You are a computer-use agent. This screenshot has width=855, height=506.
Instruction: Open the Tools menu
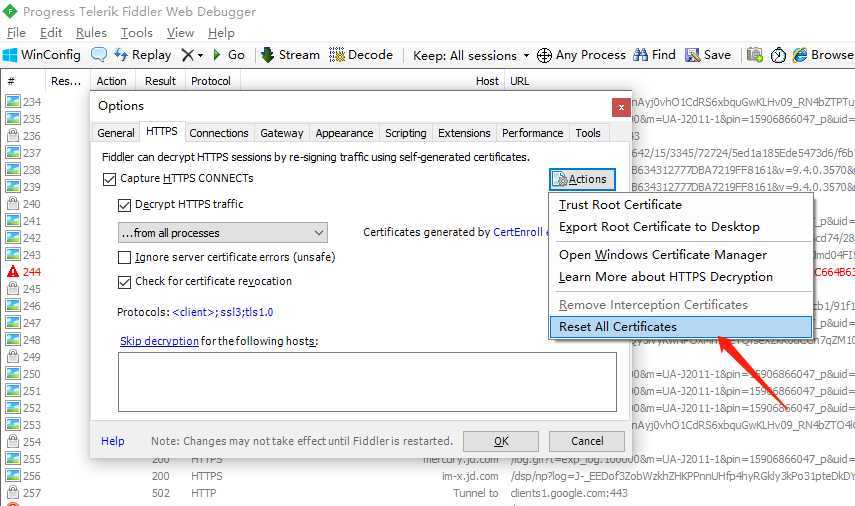coord(136,33)
